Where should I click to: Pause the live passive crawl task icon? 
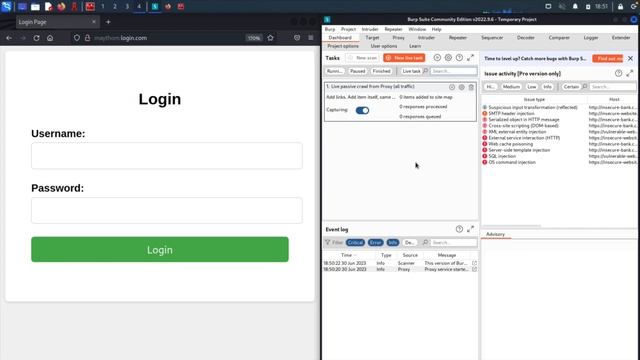pos(452,87)
